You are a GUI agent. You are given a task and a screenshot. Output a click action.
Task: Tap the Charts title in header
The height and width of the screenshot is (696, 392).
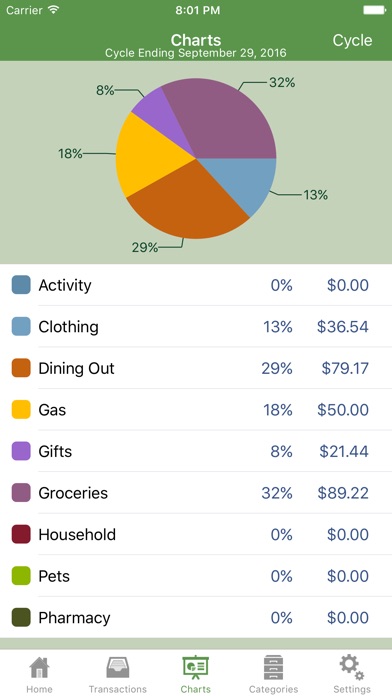[196, 40]
